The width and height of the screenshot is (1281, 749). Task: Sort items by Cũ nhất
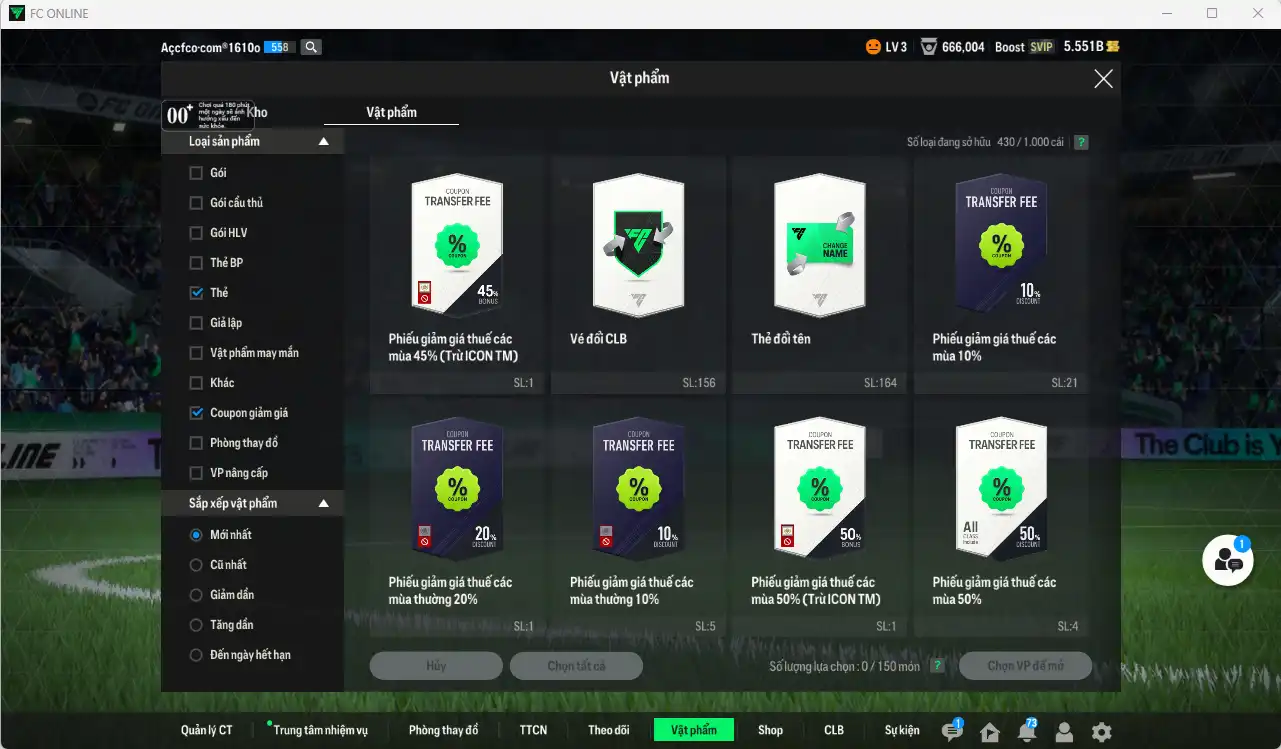(196, 565)
